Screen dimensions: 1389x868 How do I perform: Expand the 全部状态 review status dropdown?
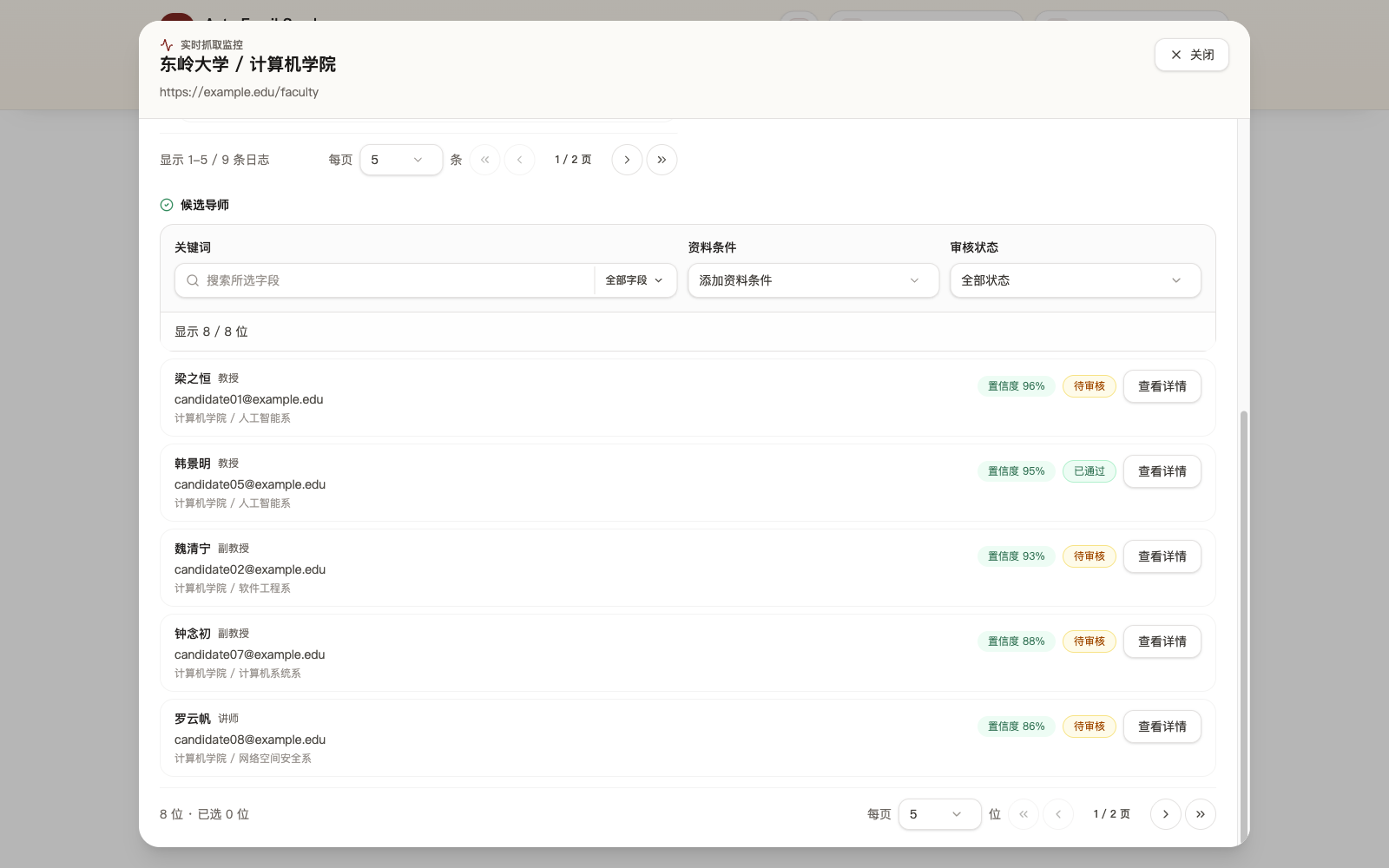(1076, 280)
